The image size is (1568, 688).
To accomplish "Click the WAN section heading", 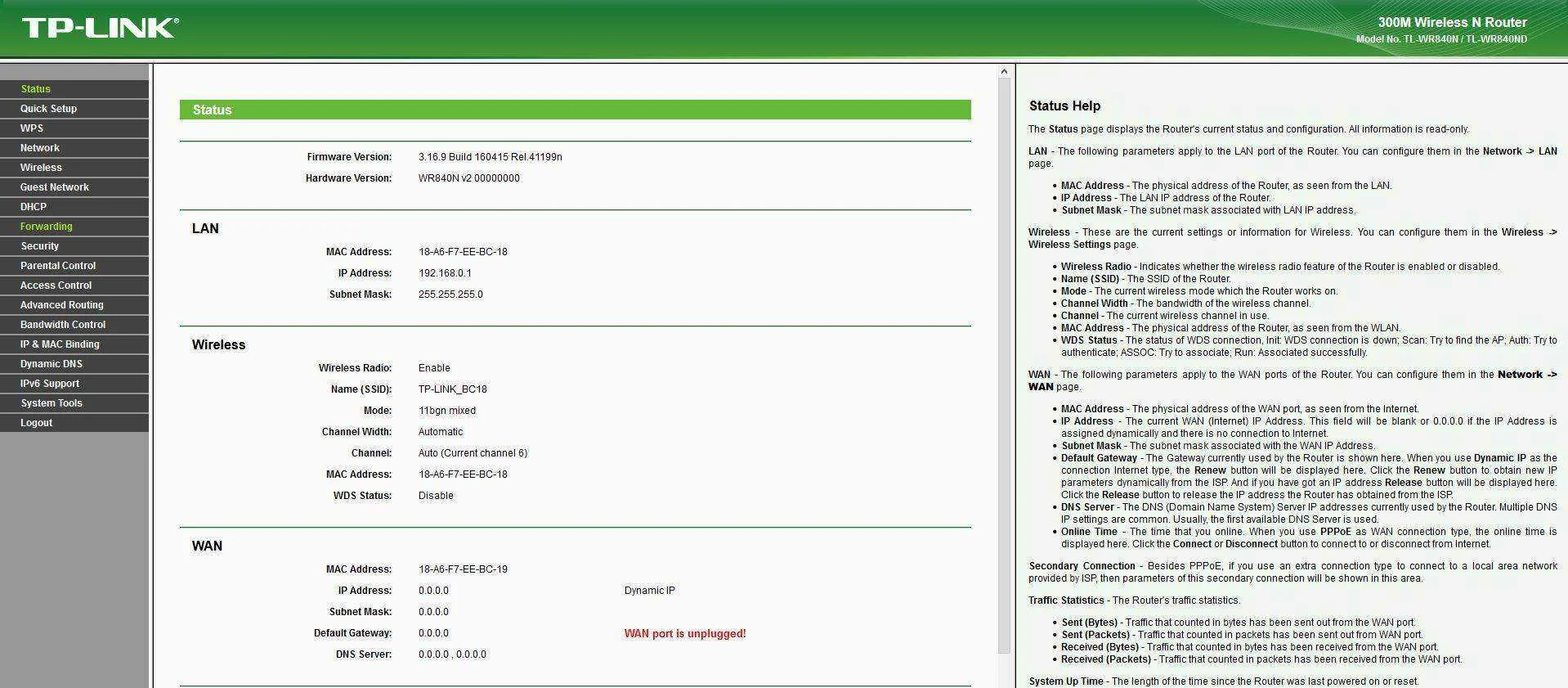I will coord(207,546).
